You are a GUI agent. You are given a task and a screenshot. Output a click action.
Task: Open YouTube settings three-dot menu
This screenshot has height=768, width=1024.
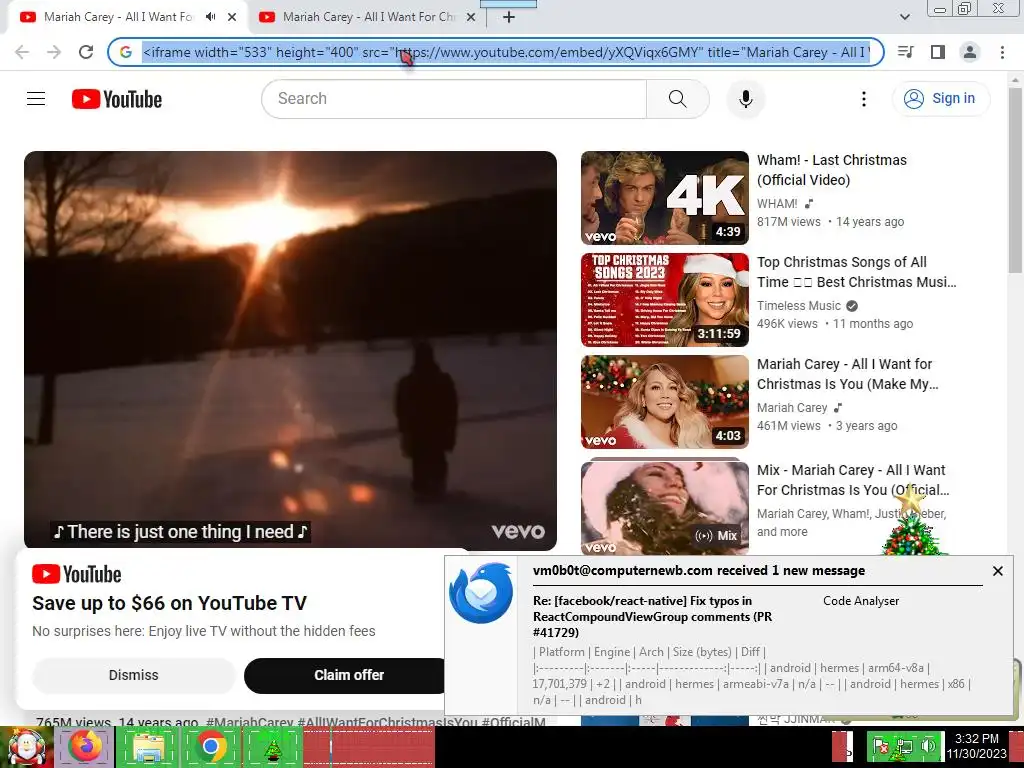[863, 99]
